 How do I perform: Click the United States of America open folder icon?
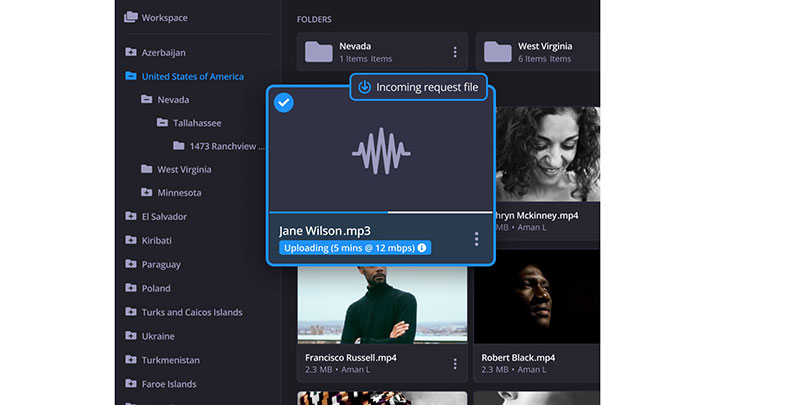point(131,76)
